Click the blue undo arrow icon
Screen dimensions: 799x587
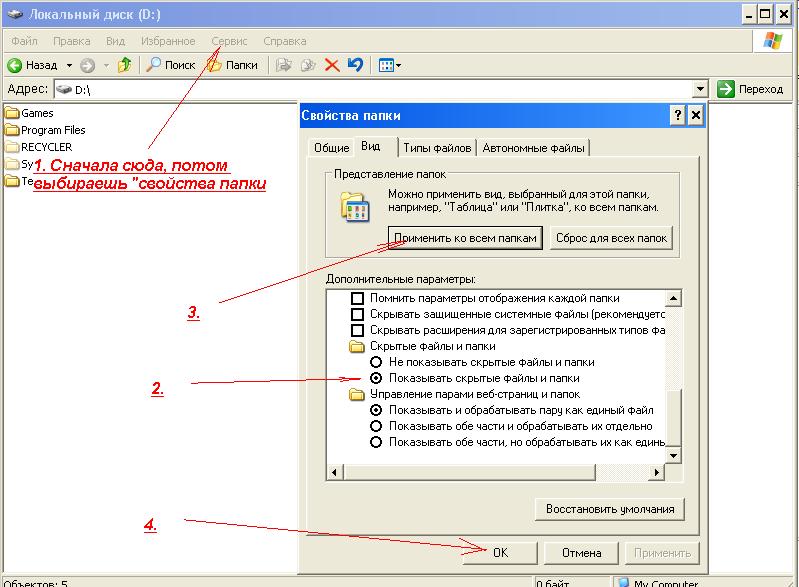[x=355, y=65]
